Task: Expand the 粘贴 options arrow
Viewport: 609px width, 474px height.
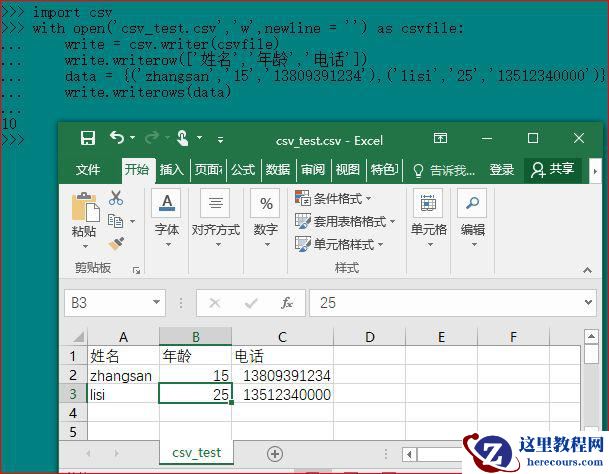Action: click(x=85, y=246)
